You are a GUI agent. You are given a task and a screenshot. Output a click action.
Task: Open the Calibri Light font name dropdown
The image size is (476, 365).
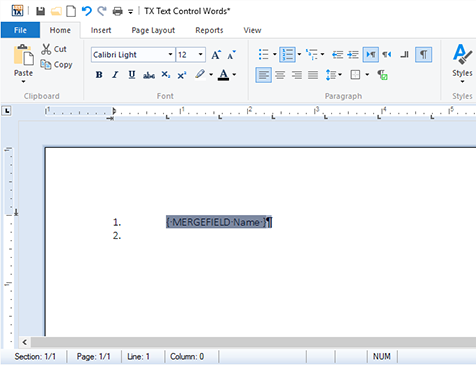point(170,55)
